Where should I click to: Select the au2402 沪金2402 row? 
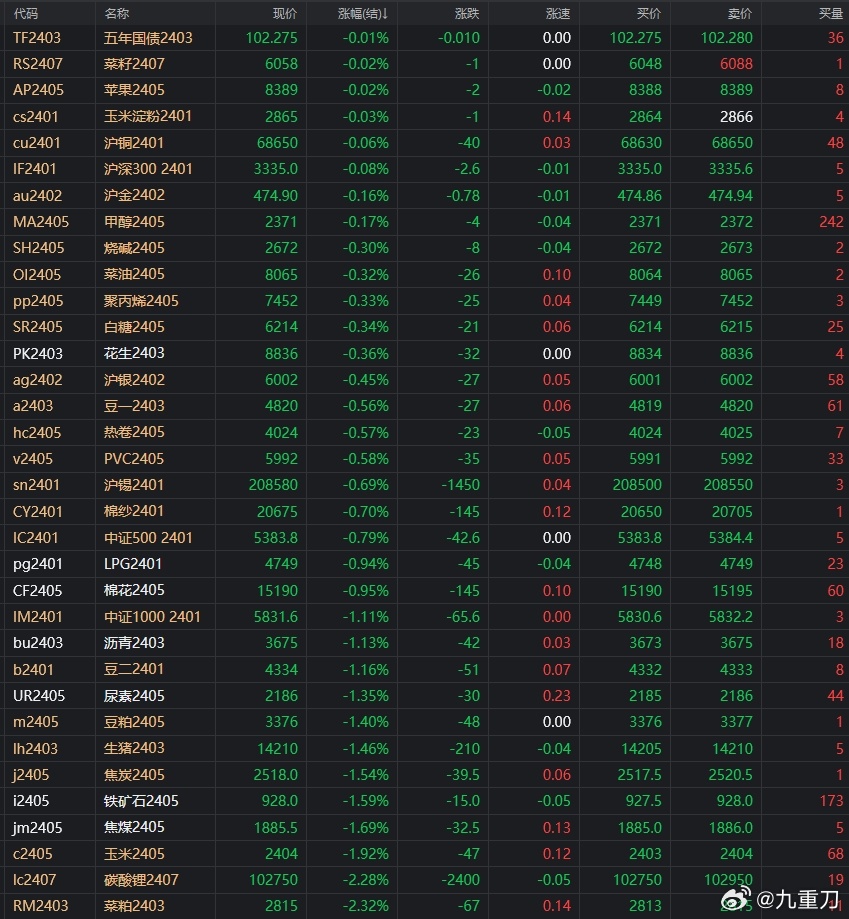click(x=424, y=195)
